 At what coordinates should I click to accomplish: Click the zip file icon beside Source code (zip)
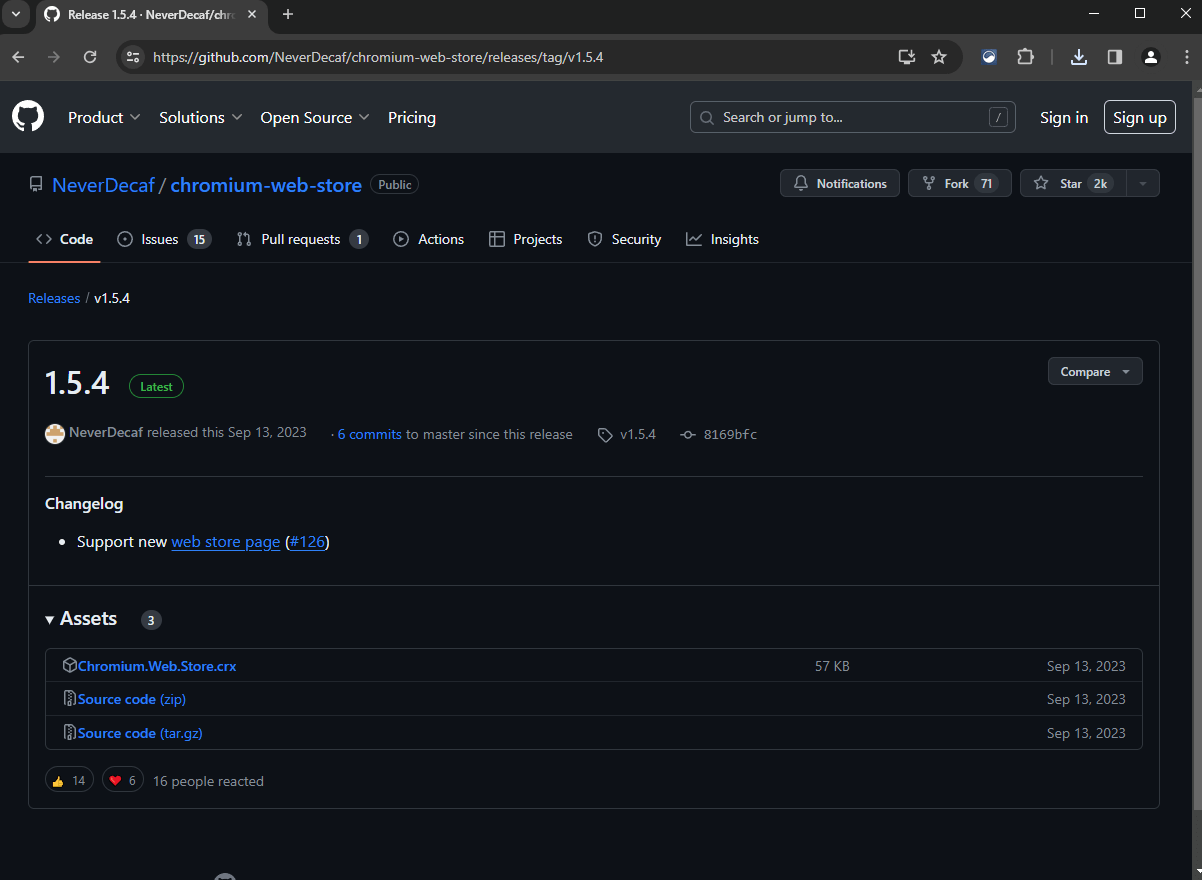tap(70, 699)
